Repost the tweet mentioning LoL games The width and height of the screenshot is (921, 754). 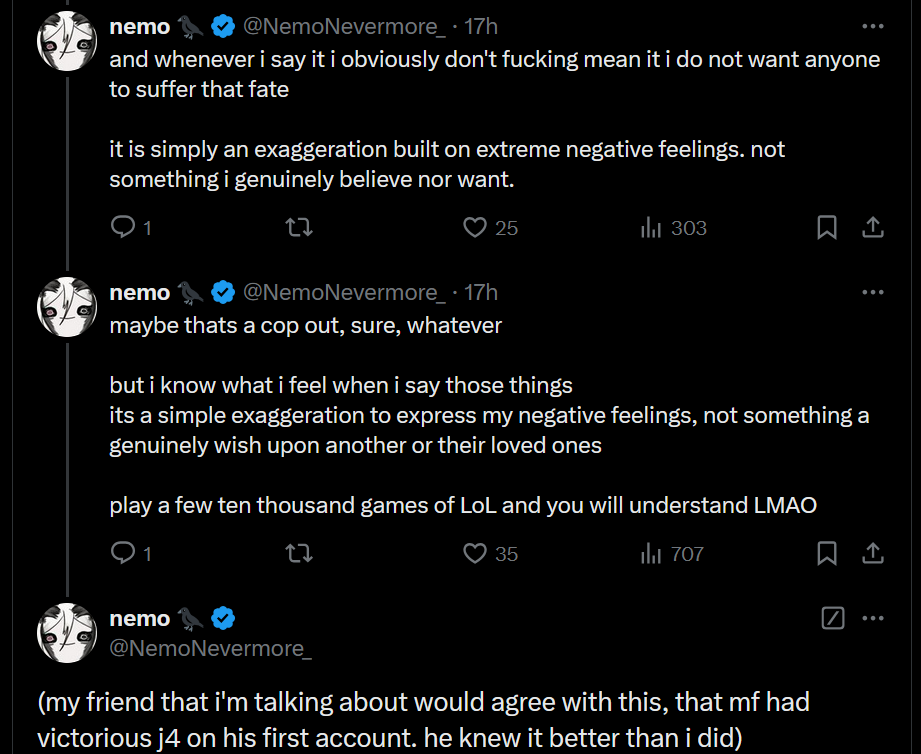[x=299, y=553]
